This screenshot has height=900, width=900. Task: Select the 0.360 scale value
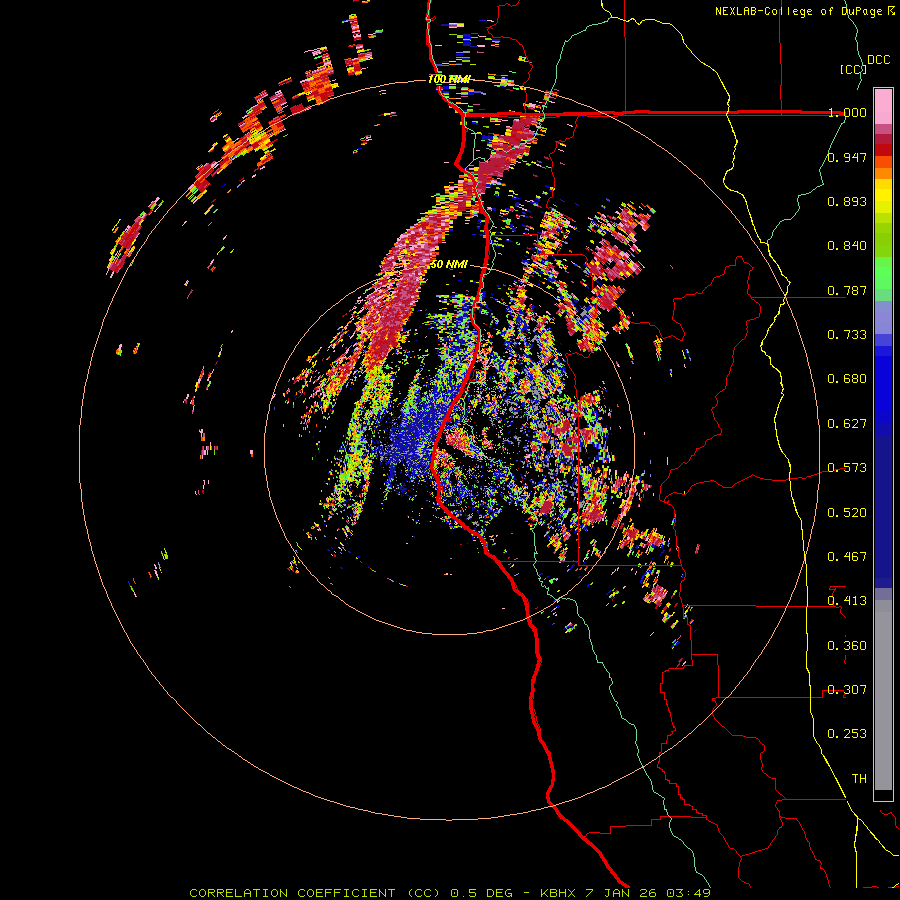tap(847, 646)
